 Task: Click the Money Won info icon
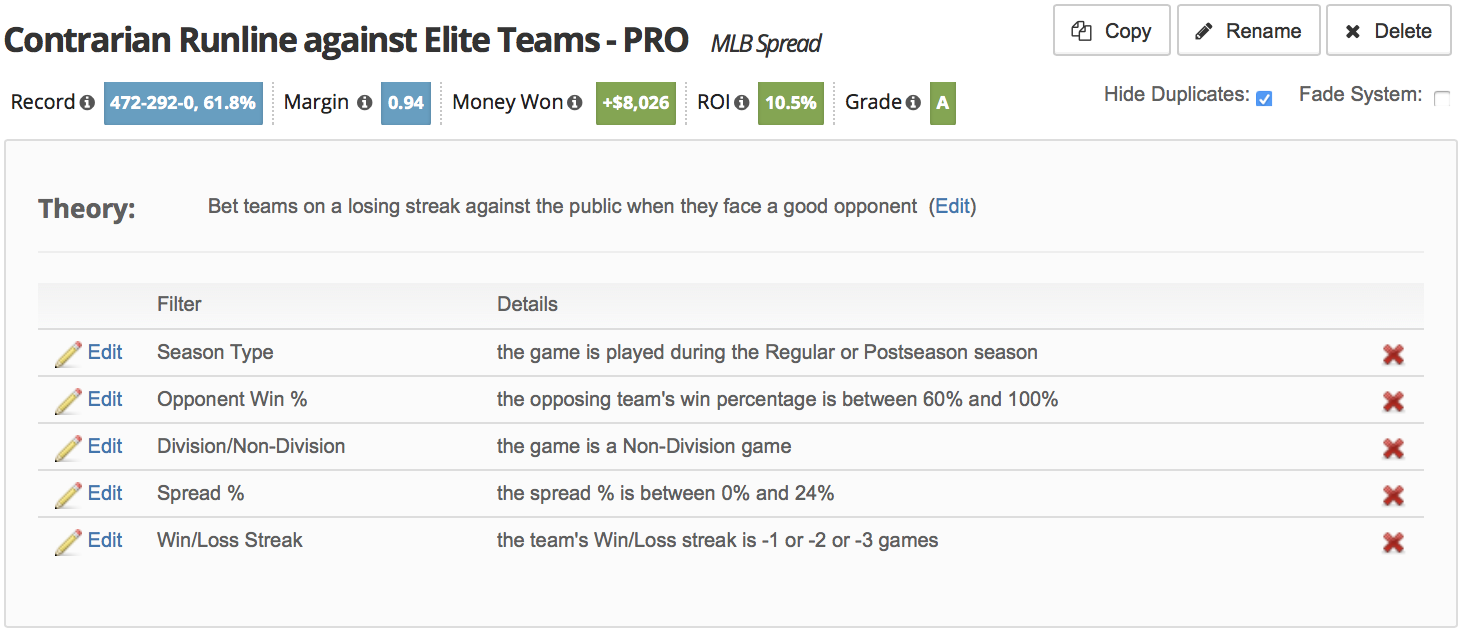575,103
